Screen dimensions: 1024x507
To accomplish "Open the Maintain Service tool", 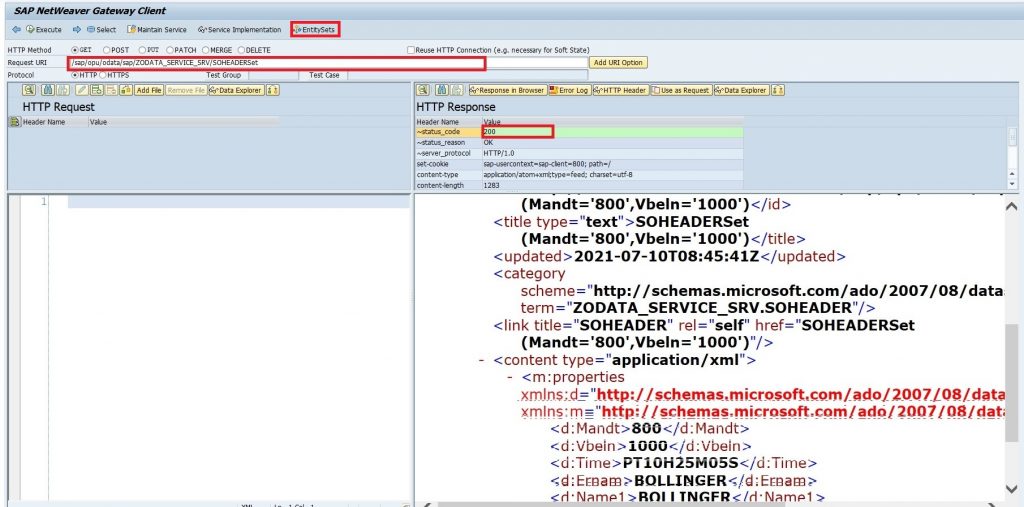I will [x=157, y=29].
